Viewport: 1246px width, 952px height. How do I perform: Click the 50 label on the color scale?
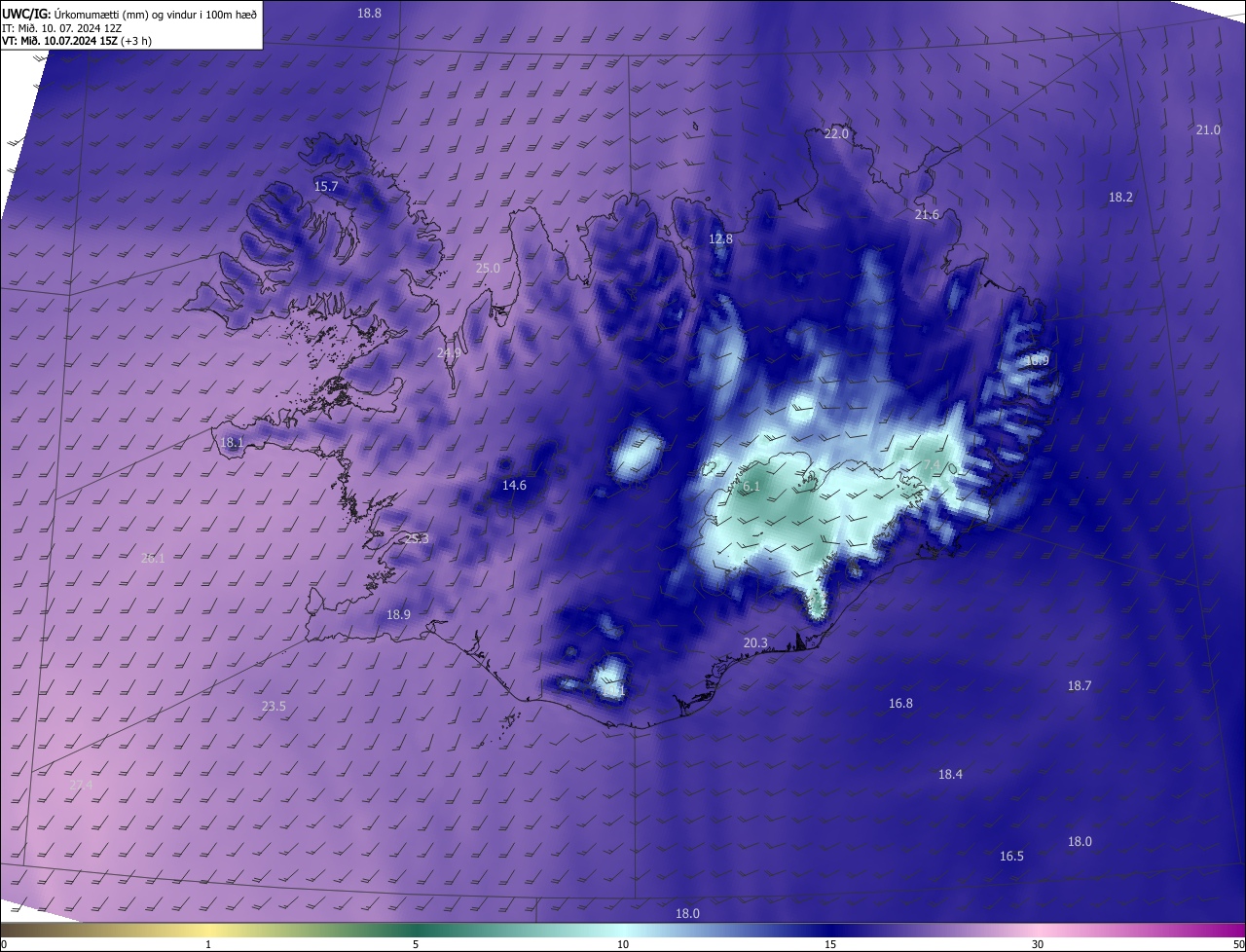(x=1238, y=944)
